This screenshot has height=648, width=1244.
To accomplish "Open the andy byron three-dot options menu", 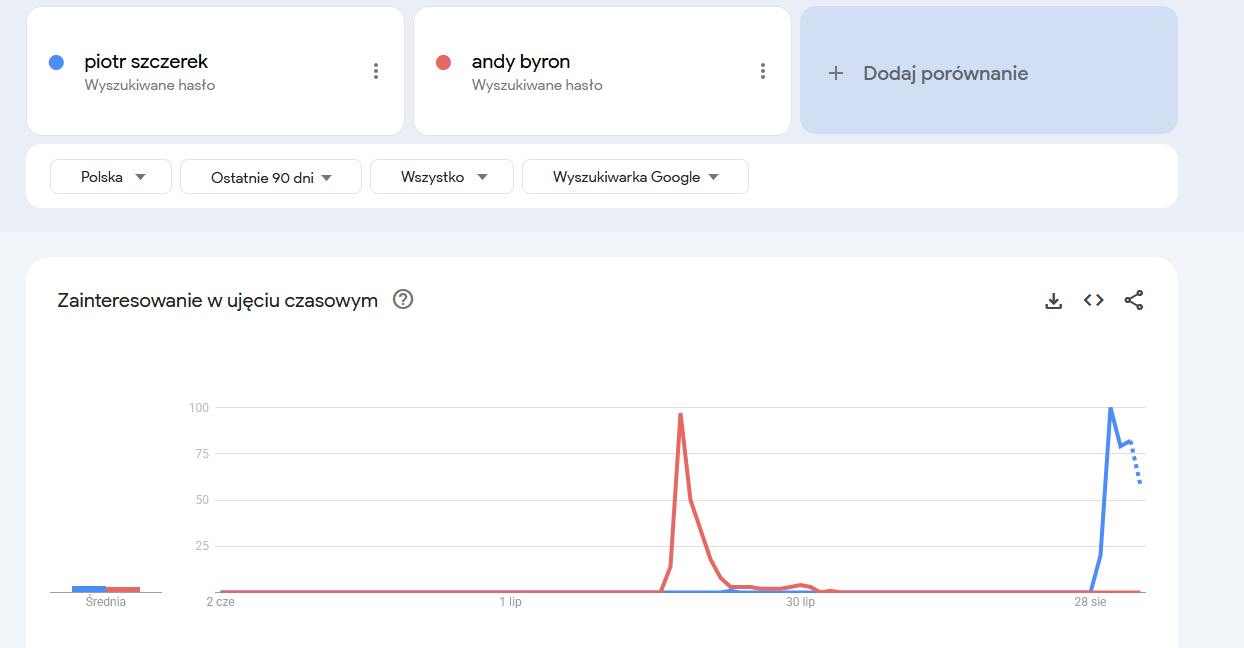I will 763,71.
